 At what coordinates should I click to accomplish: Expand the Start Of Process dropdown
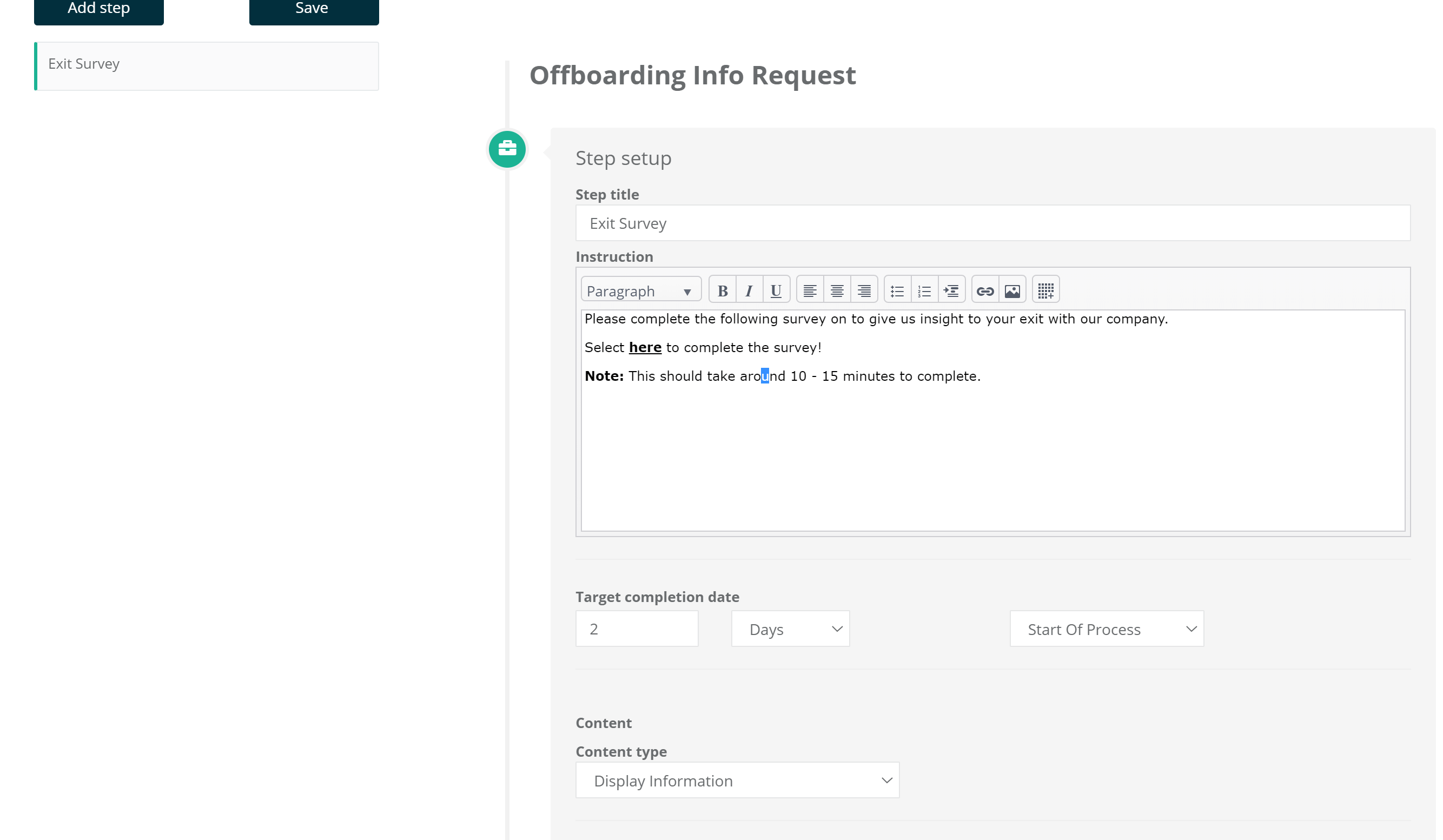click(x=1106, y=629)
